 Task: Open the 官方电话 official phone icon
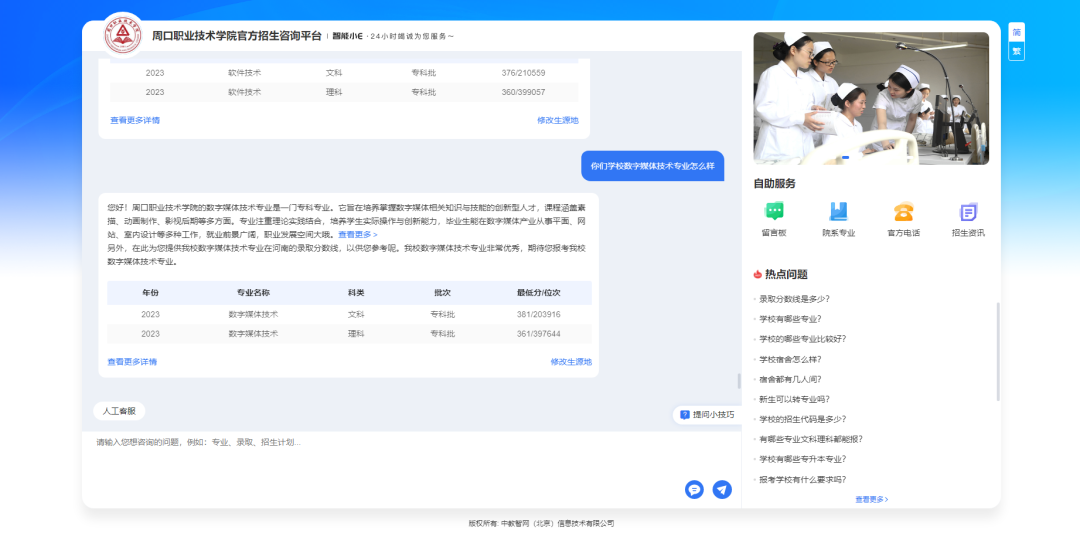(x=903, y=211)
